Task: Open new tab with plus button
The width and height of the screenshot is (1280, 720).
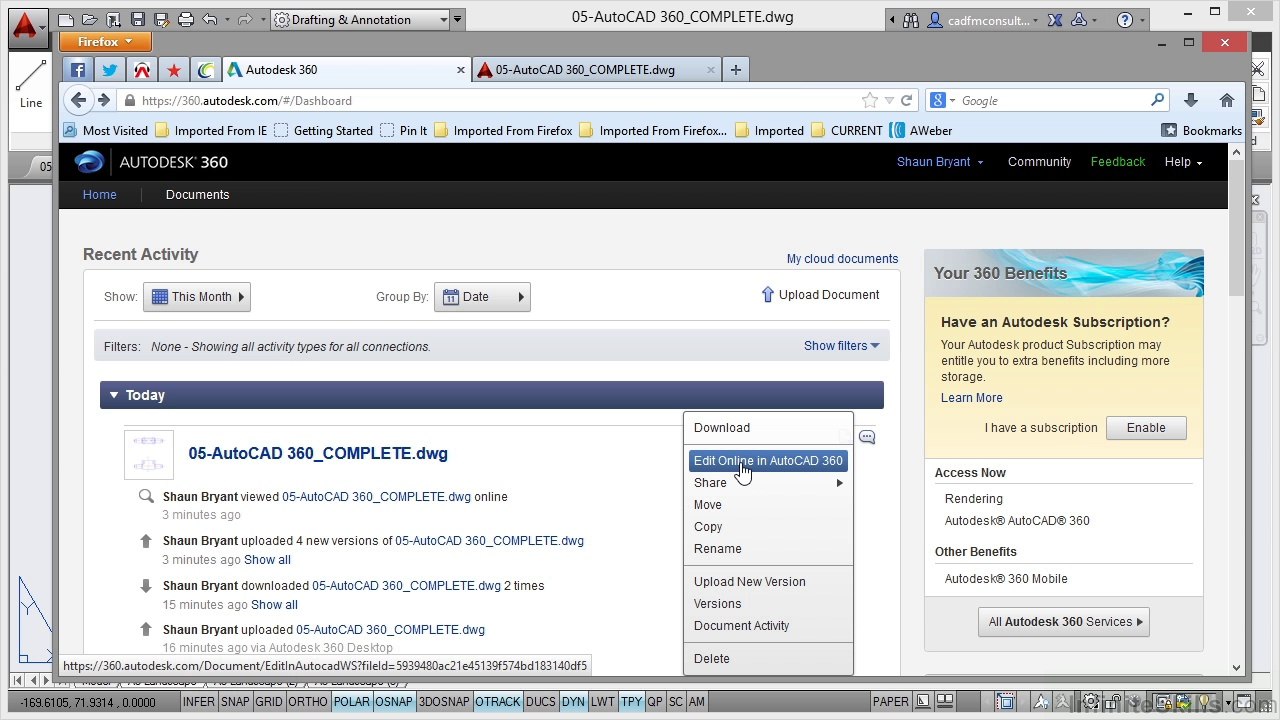Action: 736,69
